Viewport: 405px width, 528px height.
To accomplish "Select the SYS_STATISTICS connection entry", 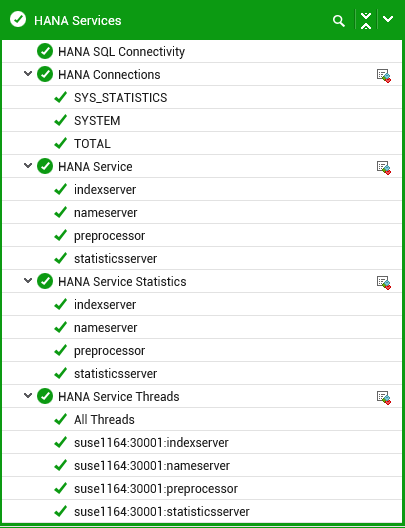I will click(x=202, y=98).
